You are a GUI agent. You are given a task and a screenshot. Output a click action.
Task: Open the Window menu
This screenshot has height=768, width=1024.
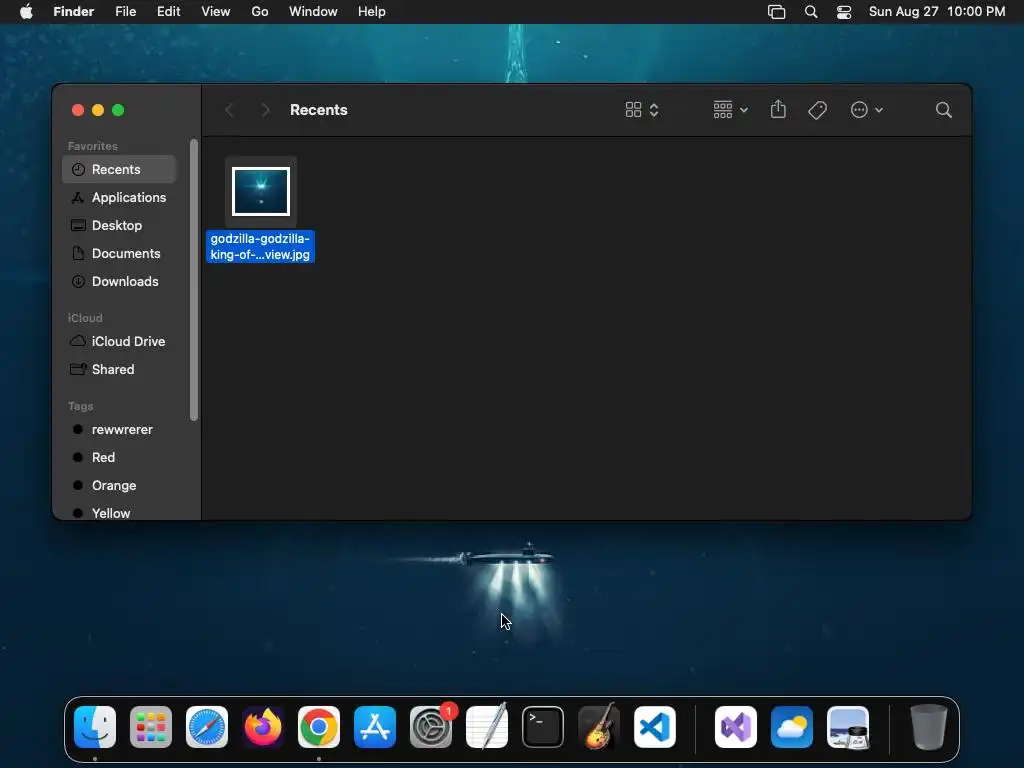313,12
